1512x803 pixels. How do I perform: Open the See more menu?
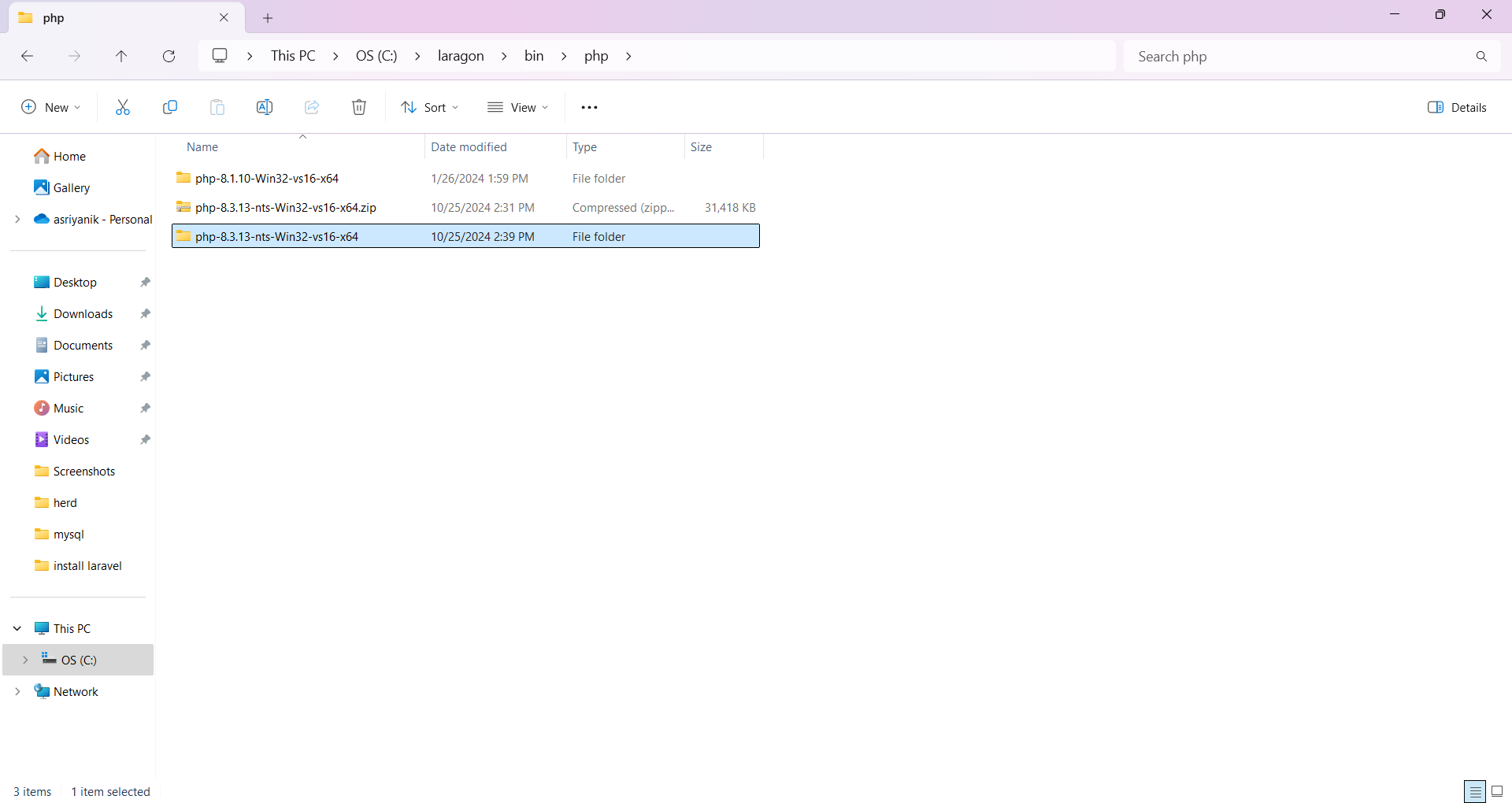(x=589, y=107)
